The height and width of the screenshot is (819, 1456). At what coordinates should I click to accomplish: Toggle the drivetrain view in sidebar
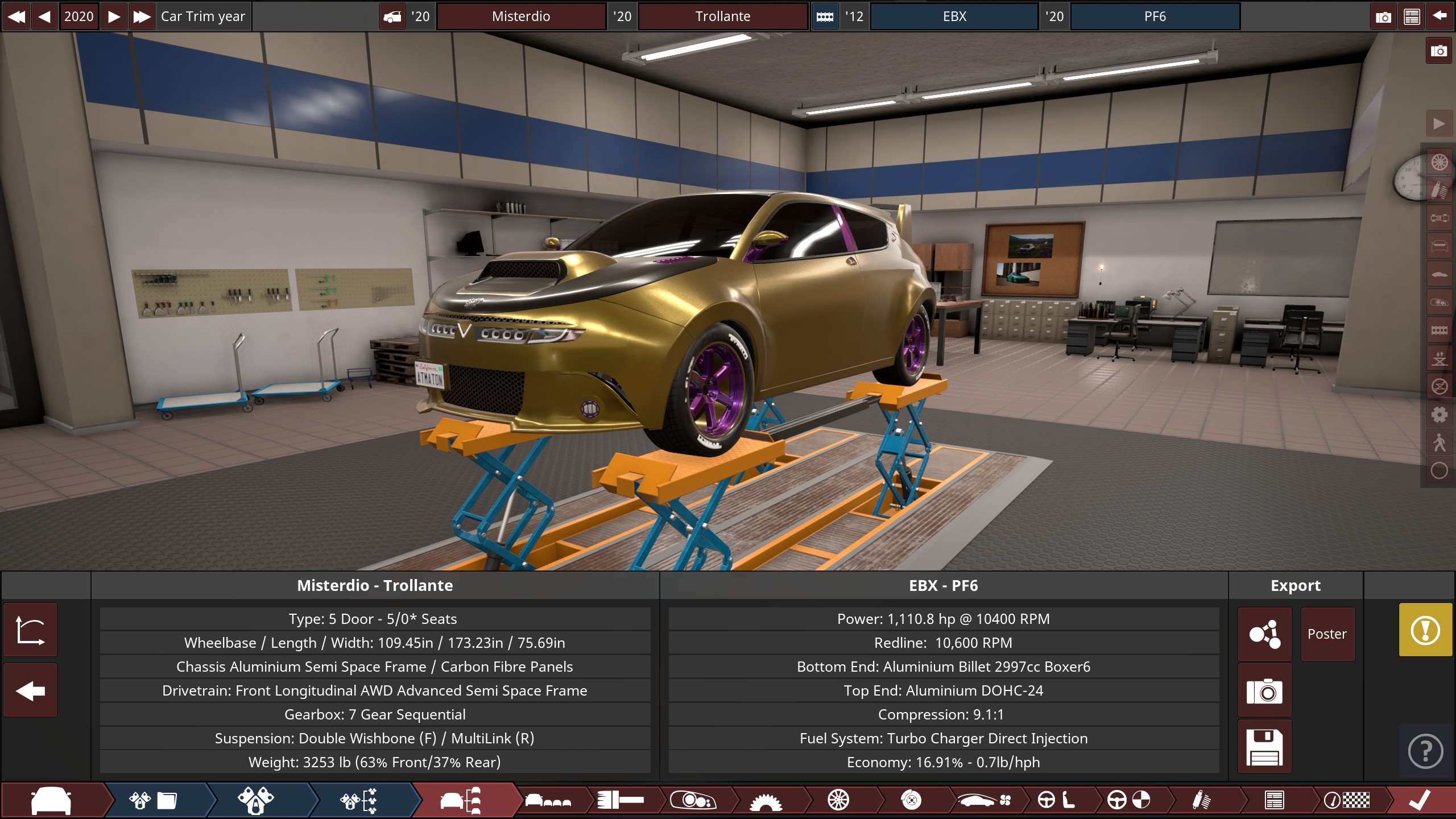click(x=1440, y=218)
